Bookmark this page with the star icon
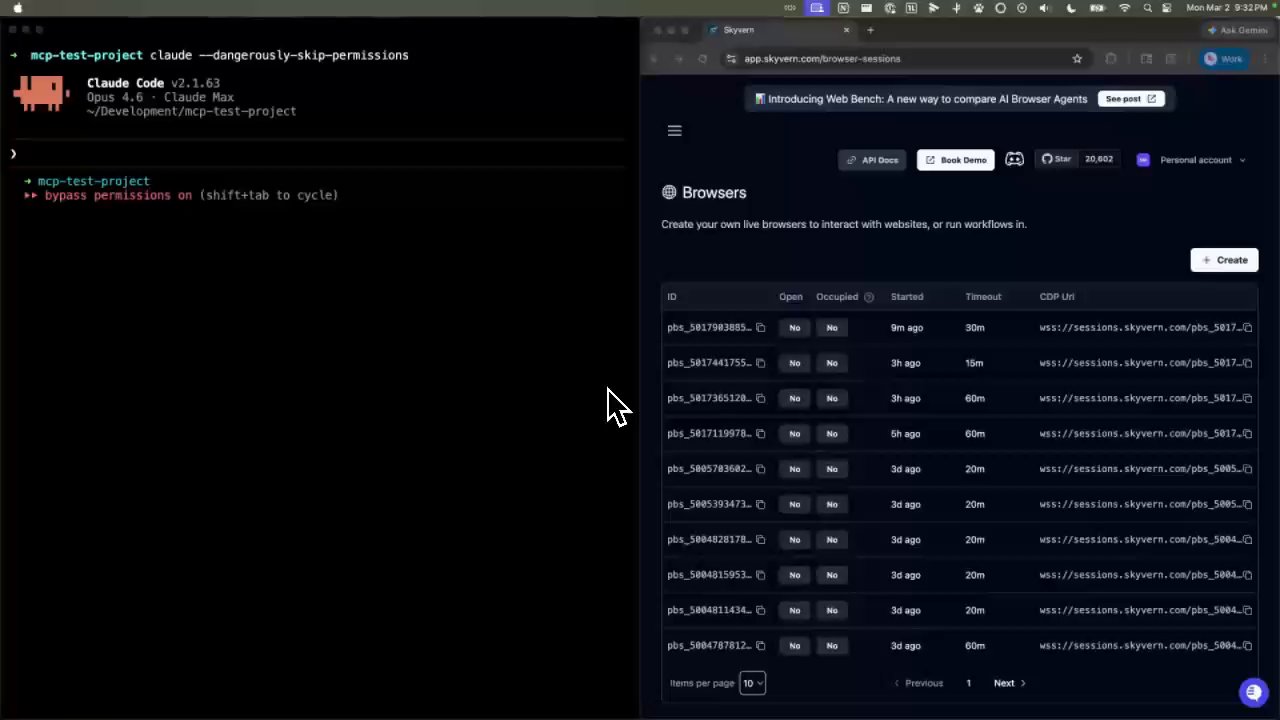 pos(1077,59)
